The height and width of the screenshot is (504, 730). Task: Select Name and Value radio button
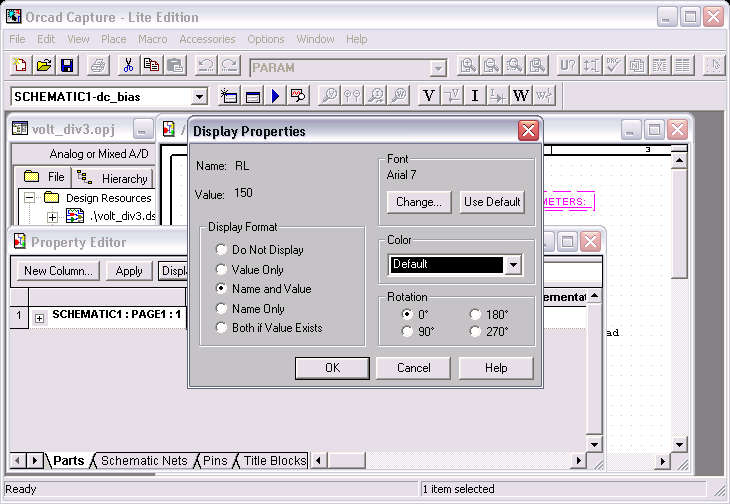[221, 289]
